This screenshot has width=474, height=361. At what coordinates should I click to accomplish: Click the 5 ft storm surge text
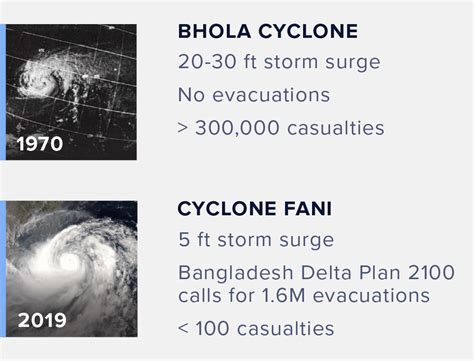[256, 240]
